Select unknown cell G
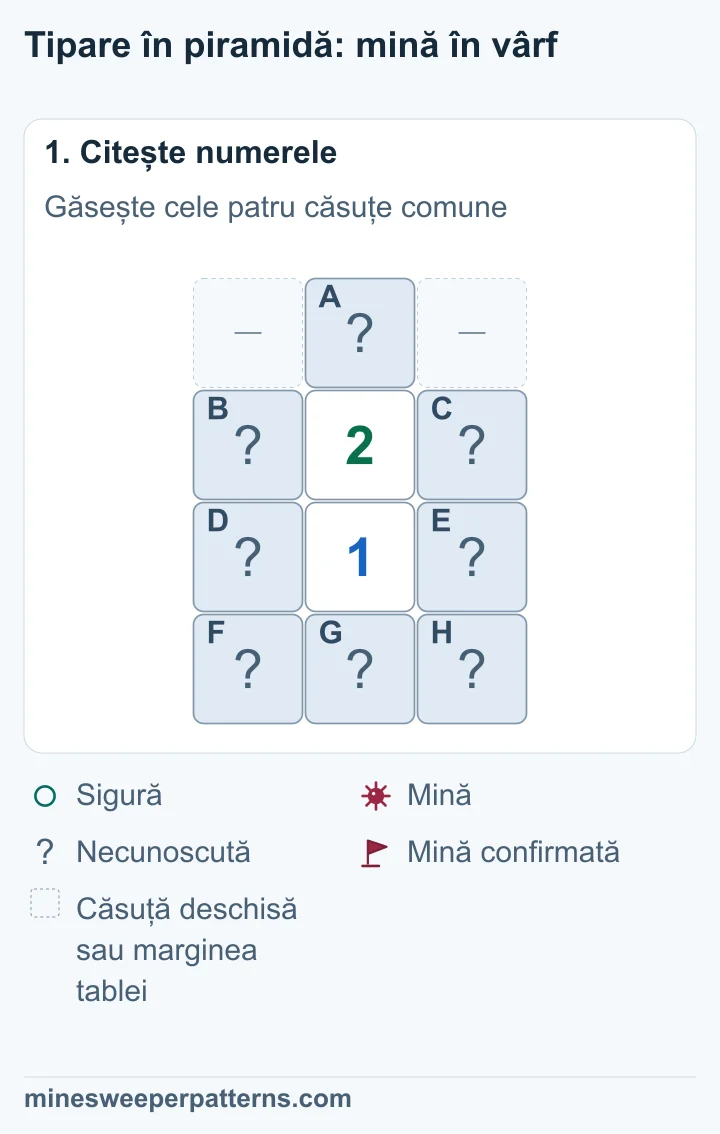 tap(360, 669)
